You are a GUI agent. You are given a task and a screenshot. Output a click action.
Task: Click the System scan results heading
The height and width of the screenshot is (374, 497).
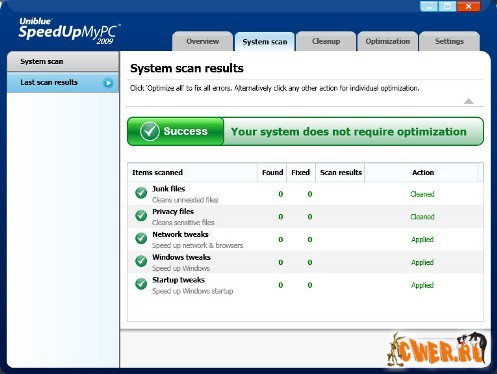click(x=187, y=68)
